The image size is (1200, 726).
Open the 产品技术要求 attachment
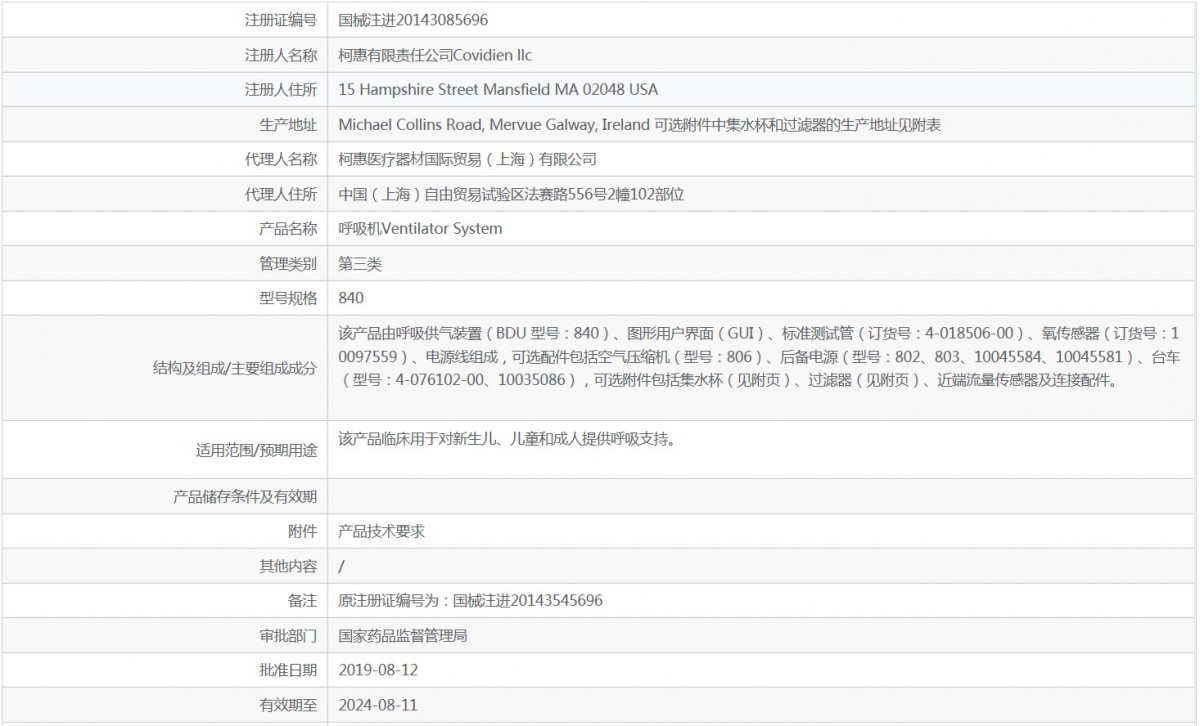click(x=382, y=532)
